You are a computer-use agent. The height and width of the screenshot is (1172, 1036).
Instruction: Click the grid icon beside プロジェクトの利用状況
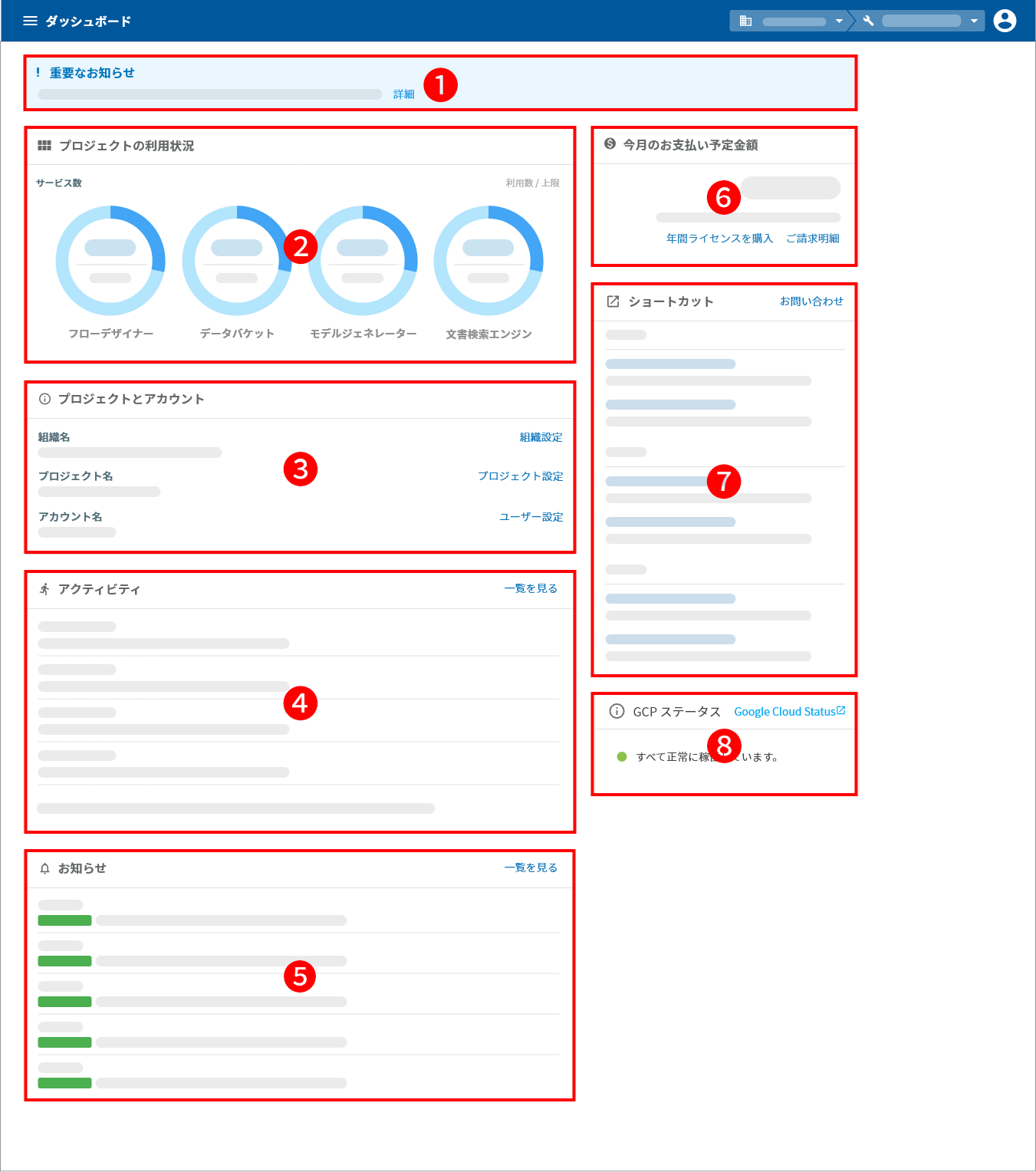click(44, 146)
